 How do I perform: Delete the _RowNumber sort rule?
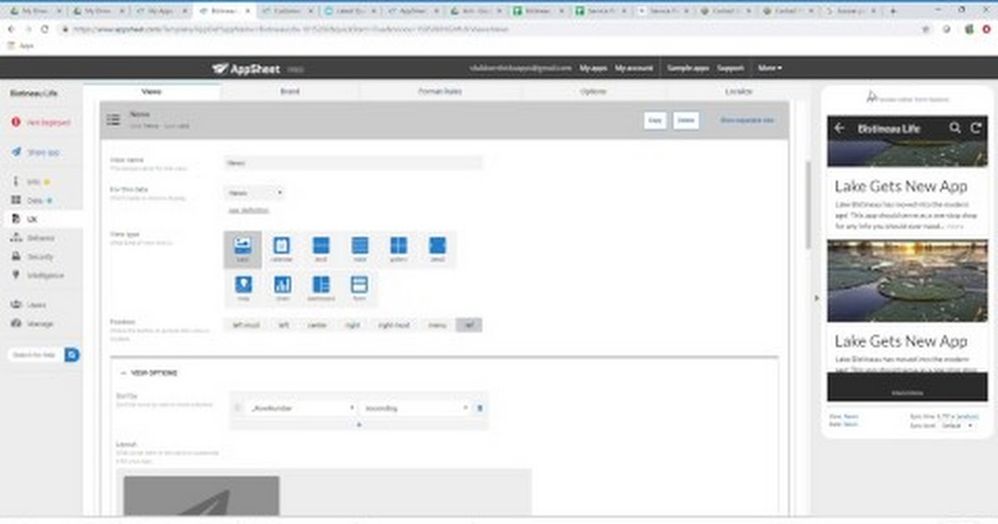point(480,408)
